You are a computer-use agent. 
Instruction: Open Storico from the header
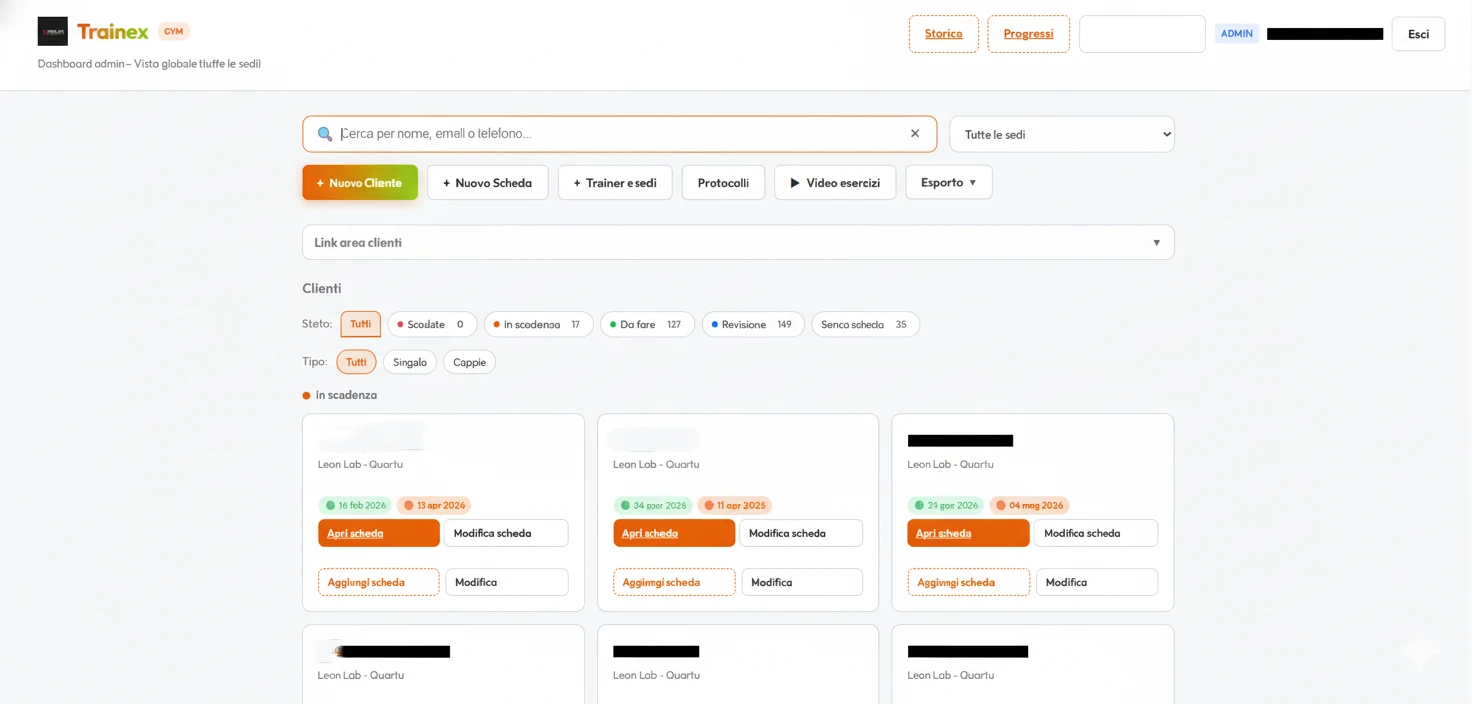[x=943, y=33]
